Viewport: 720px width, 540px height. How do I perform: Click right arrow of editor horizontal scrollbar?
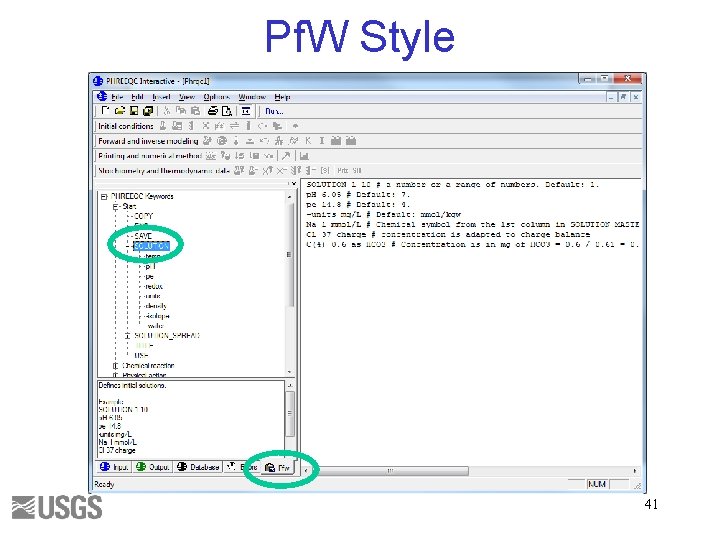pyautogui.click(x=635, y=471)
